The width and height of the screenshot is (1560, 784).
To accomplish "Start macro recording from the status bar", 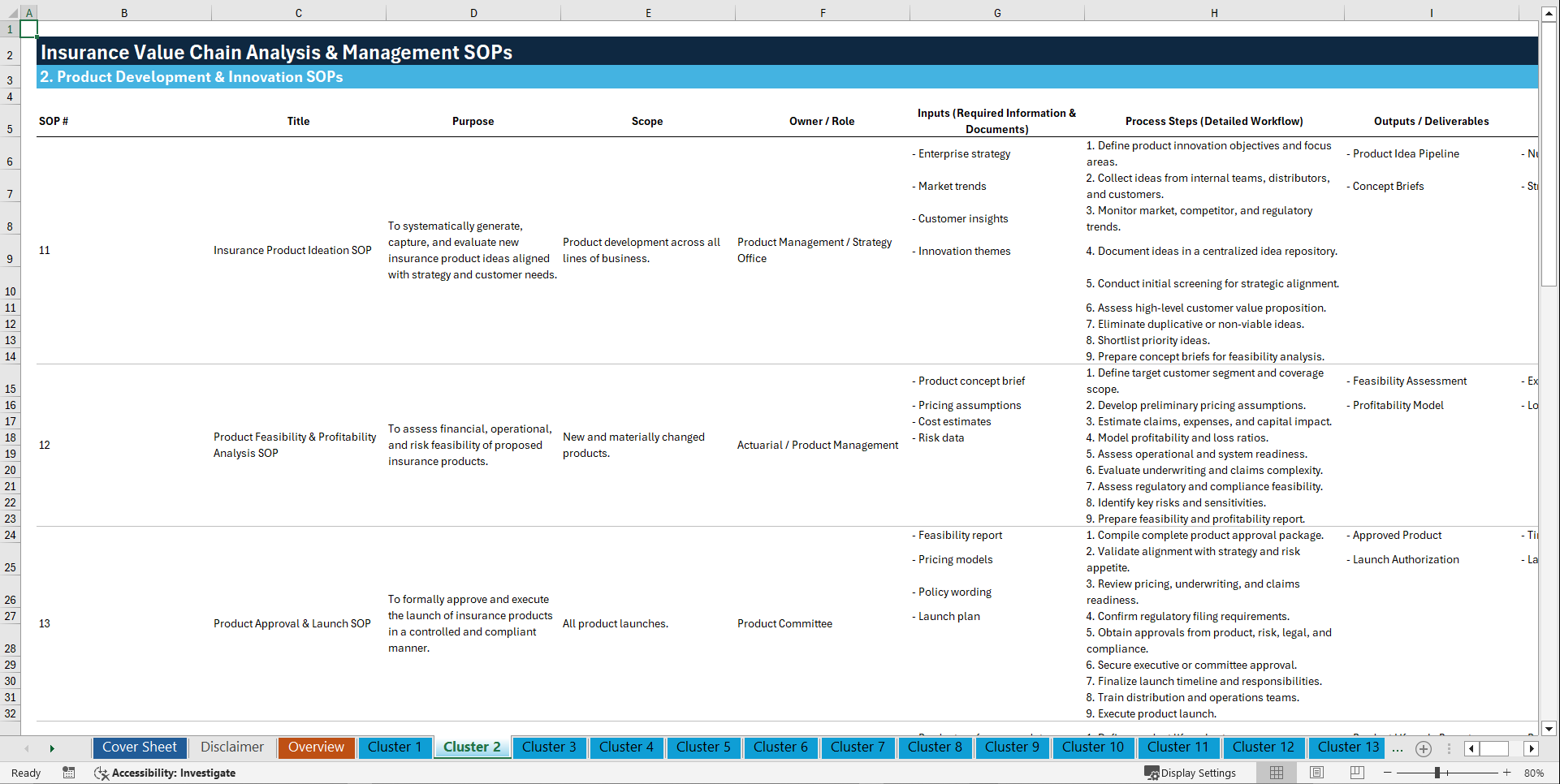I will click(69, 773).
